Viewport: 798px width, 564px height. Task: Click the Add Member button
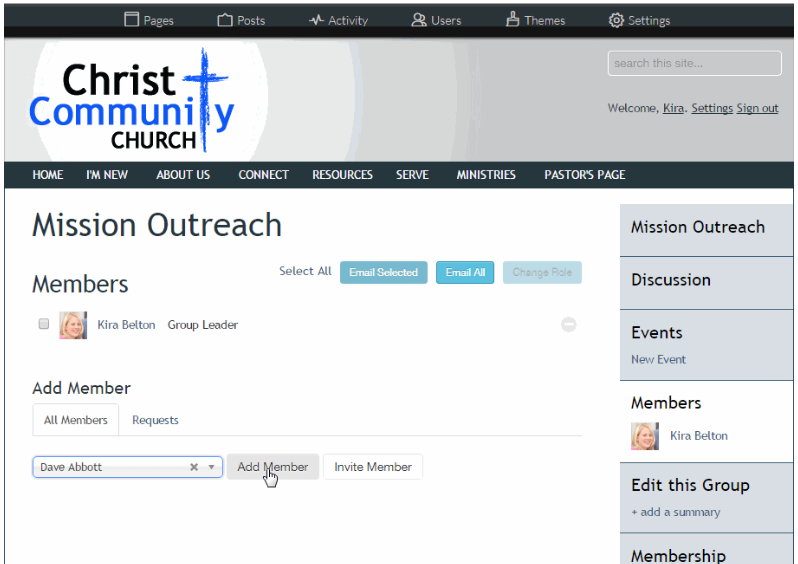pyautogui.click(x=273, y=467)
